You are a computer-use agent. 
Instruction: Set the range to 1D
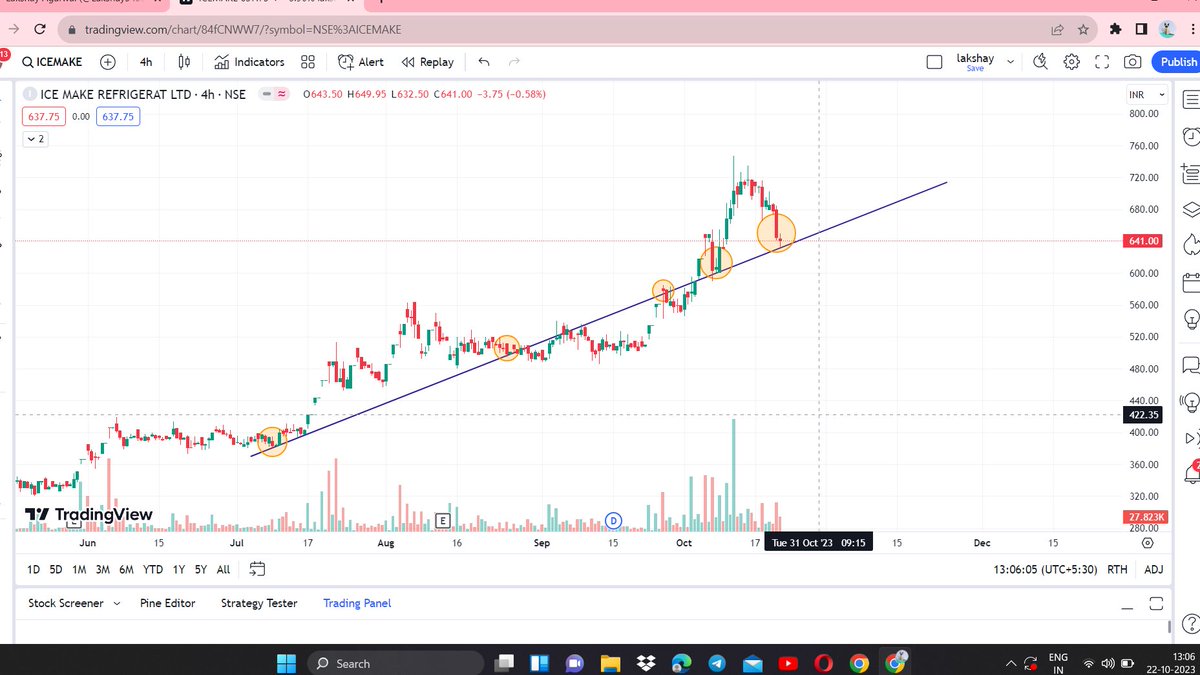(33, 570)
